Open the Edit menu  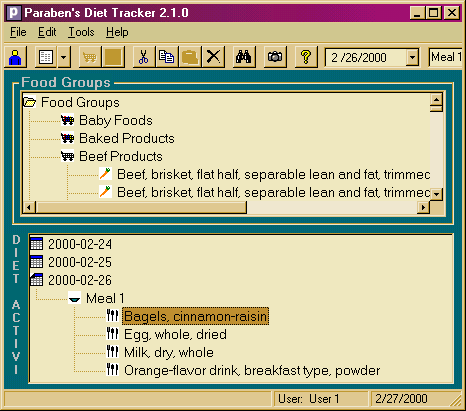pos(47,32)
